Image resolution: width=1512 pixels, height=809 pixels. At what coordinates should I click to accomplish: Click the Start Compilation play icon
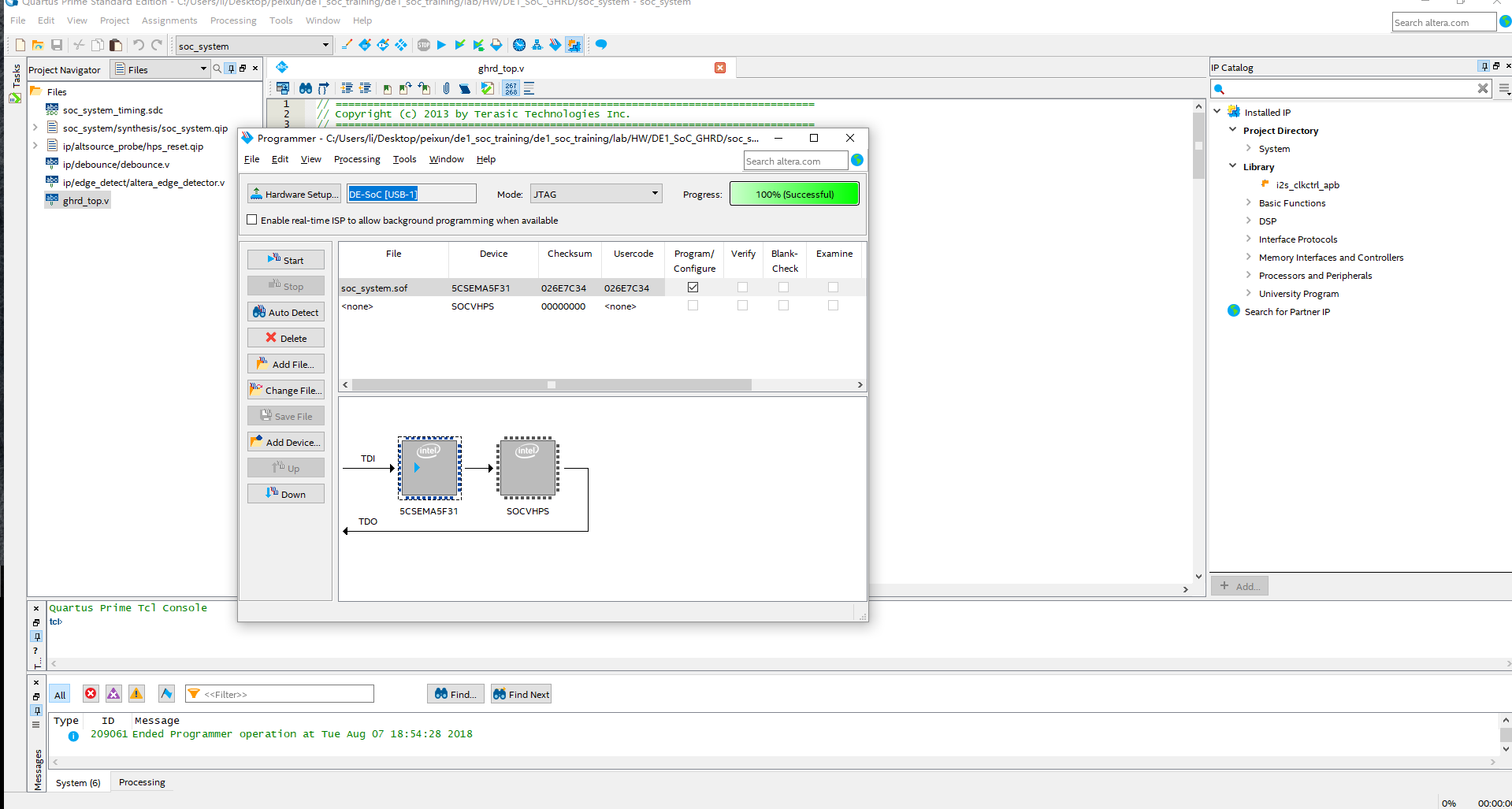441,45
